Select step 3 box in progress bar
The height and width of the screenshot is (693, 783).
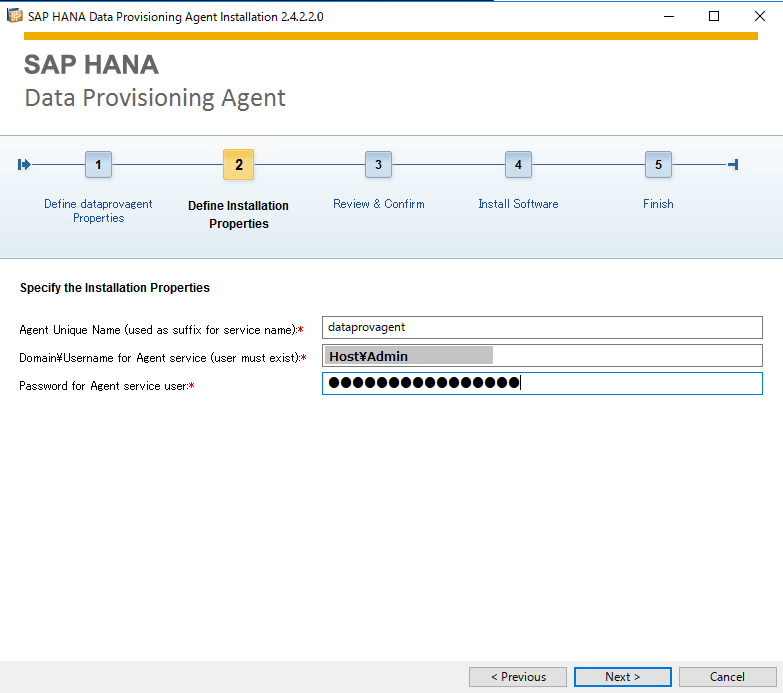379,164
